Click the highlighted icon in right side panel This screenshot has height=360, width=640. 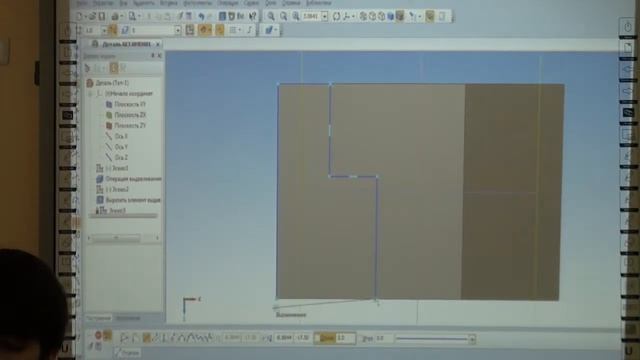click(628, 112)
